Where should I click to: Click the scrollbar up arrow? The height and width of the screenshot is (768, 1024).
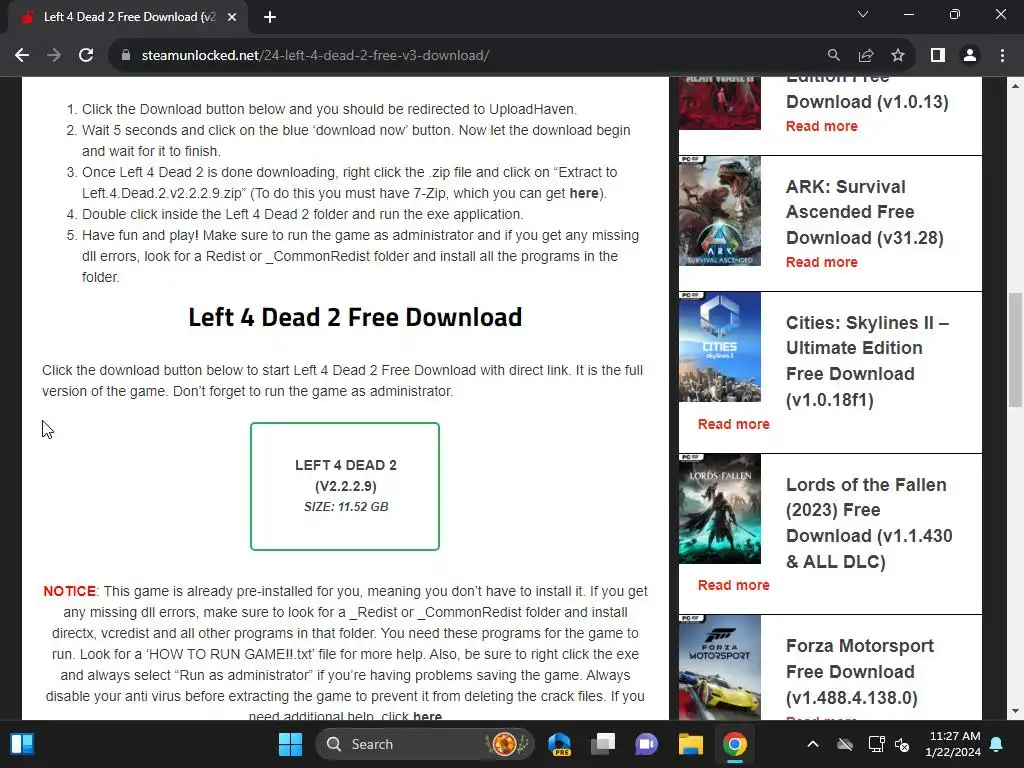click(x=1015, y=86)
